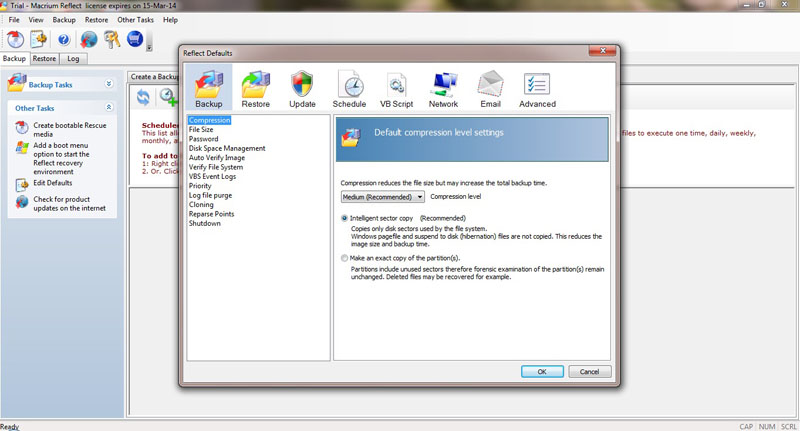
Task: Switch to the Backup tab below toolbar
Action: (x=14, y=59)
